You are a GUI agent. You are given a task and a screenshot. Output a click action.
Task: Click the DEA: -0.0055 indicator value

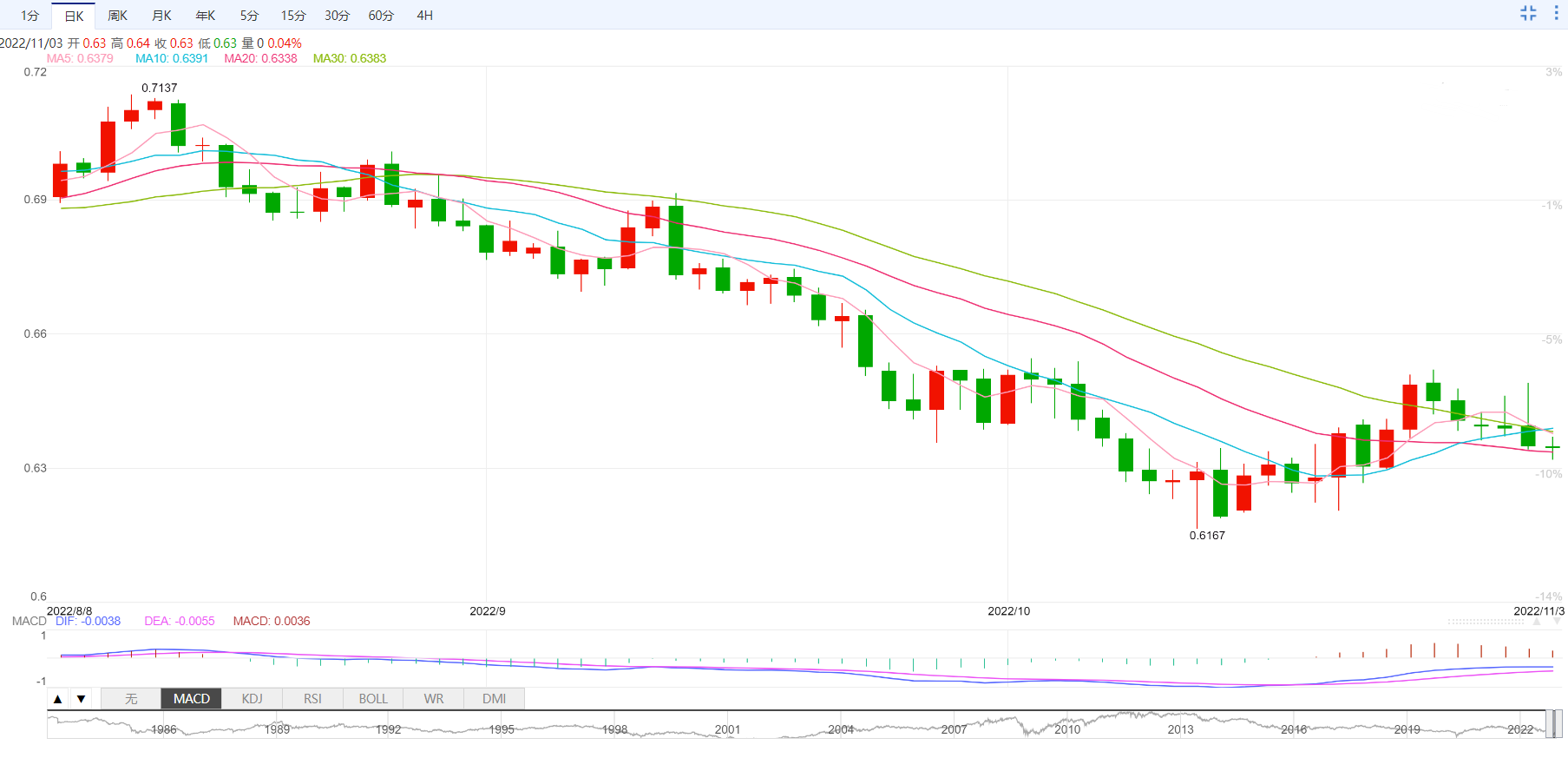pos(179,621)
